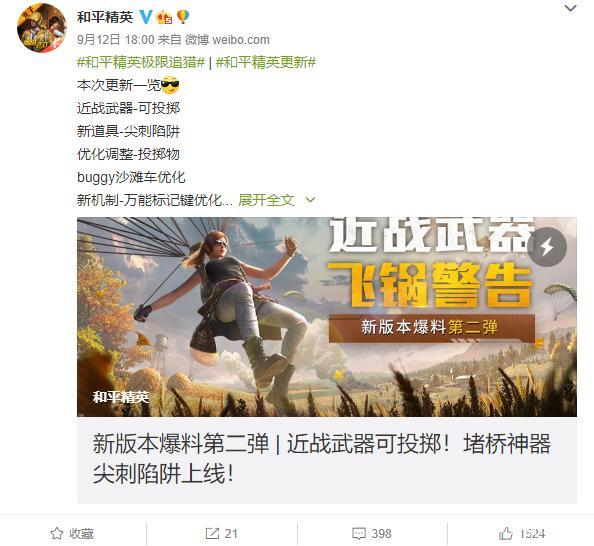Screen dimensions: 594x546
Task: Open the 和平精英 account name link
Action: (x=105, y=17)
